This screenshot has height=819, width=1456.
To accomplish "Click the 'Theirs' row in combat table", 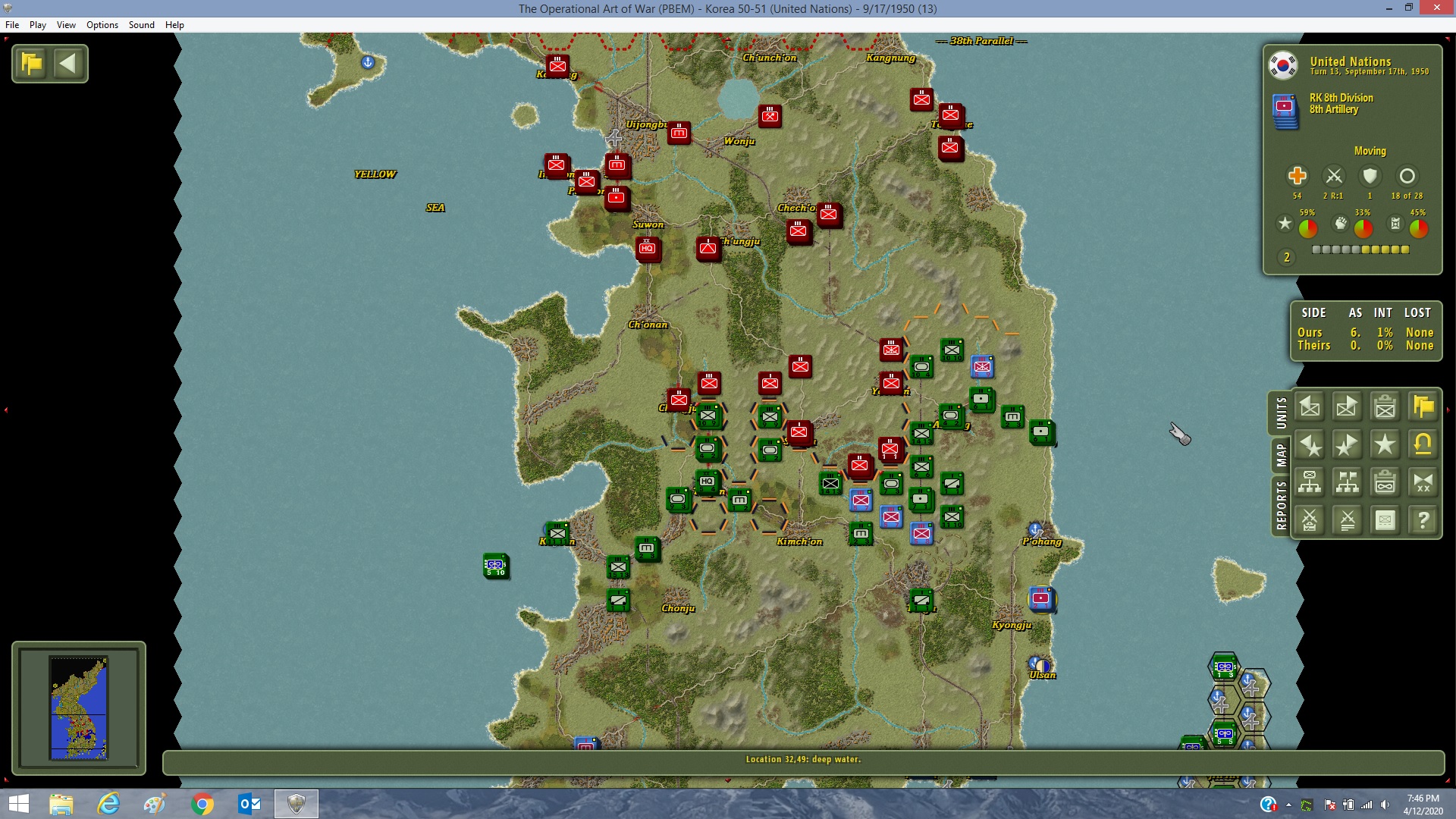I will (1365, 346).
